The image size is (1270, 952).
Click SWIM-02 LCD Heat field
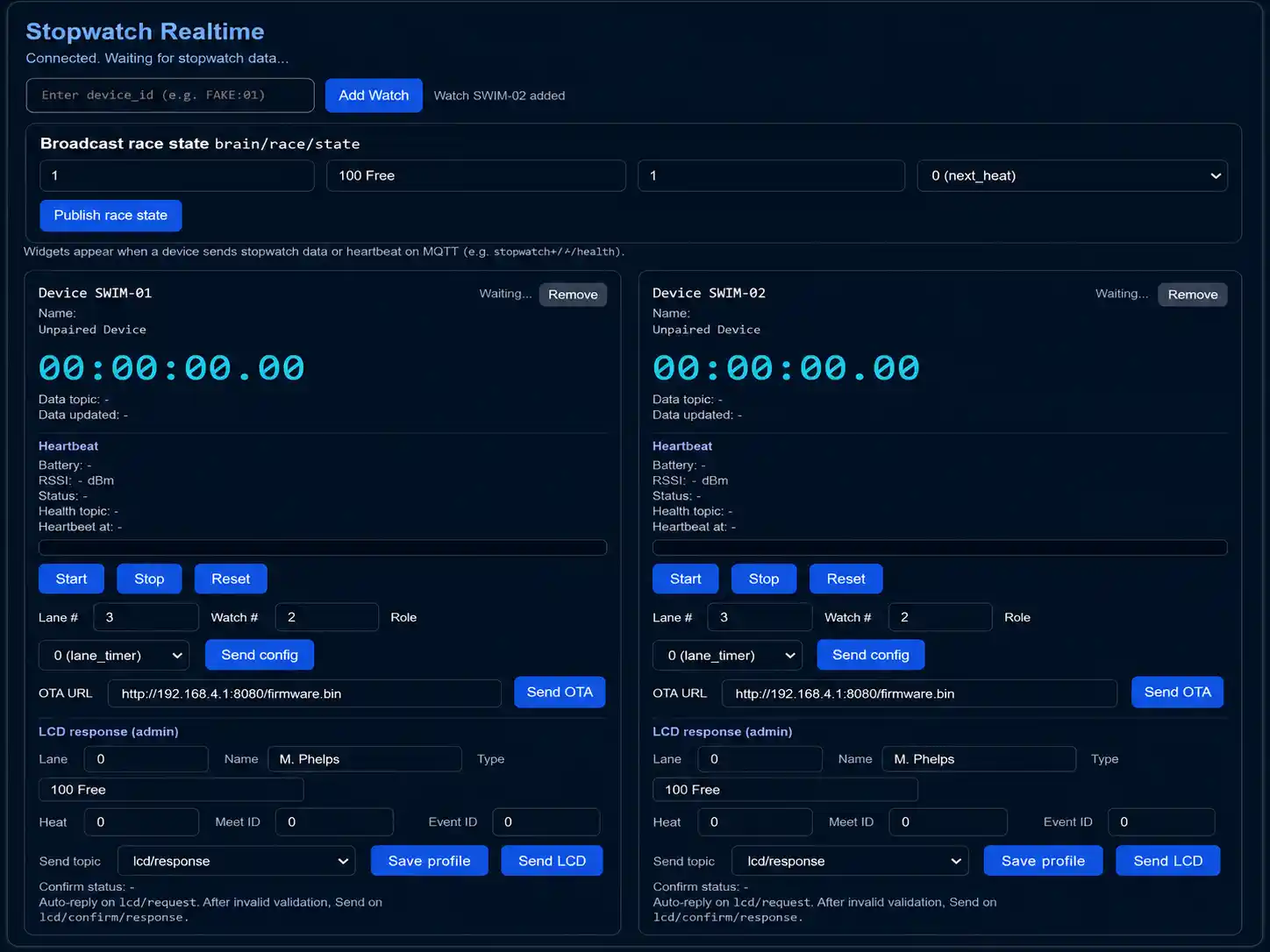(x=755, y=822)
